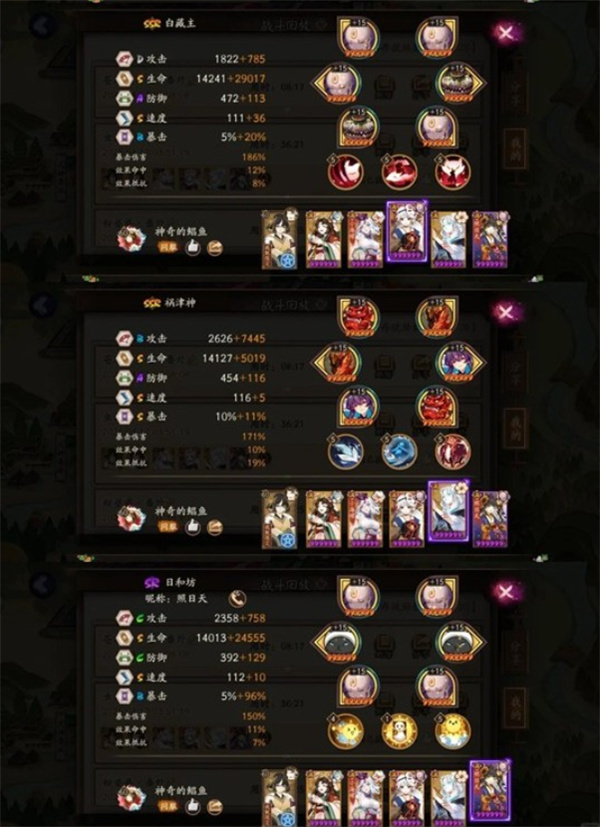The image size is (600, 827).
Task: Click the SSR badge beside 桥津神 name
Action: point(152,303)
